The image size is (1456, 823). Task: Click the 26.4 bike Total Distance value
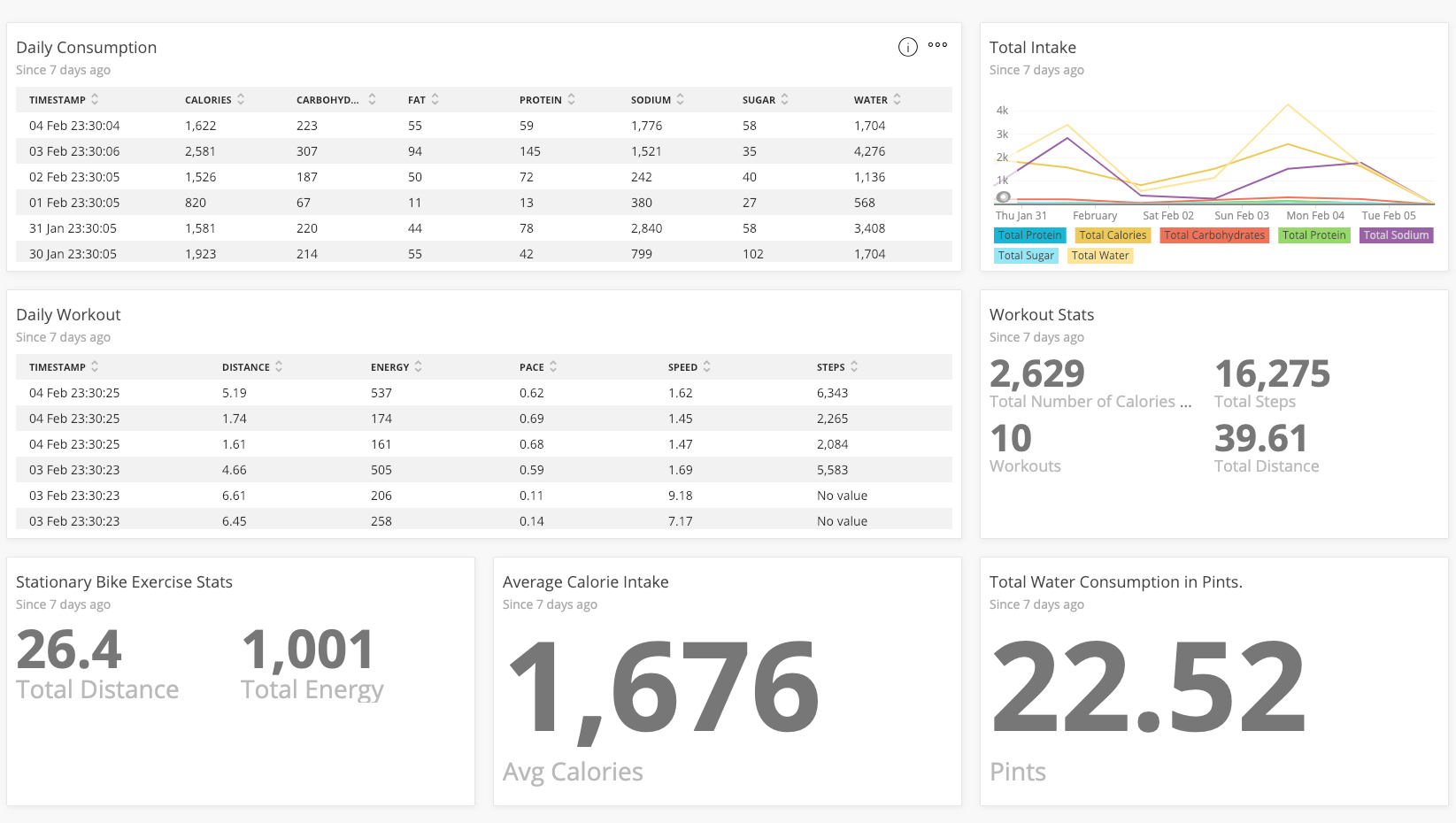(x=69, y=650)
